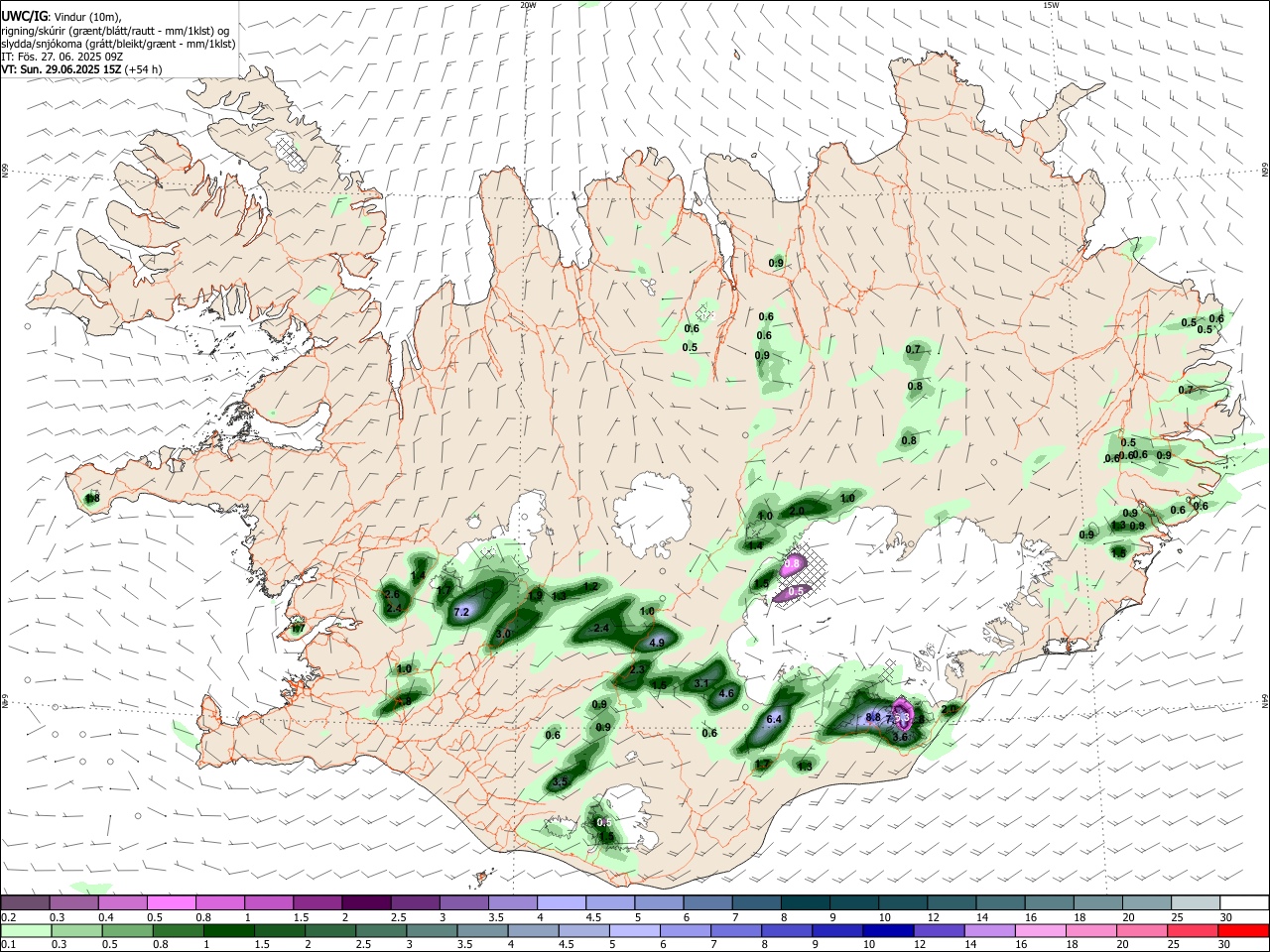Screen dimensions: 1270x952
Task: Click the darkest purple swatch between 2 and 2.5, snow legend
Action: coord(365,902)
